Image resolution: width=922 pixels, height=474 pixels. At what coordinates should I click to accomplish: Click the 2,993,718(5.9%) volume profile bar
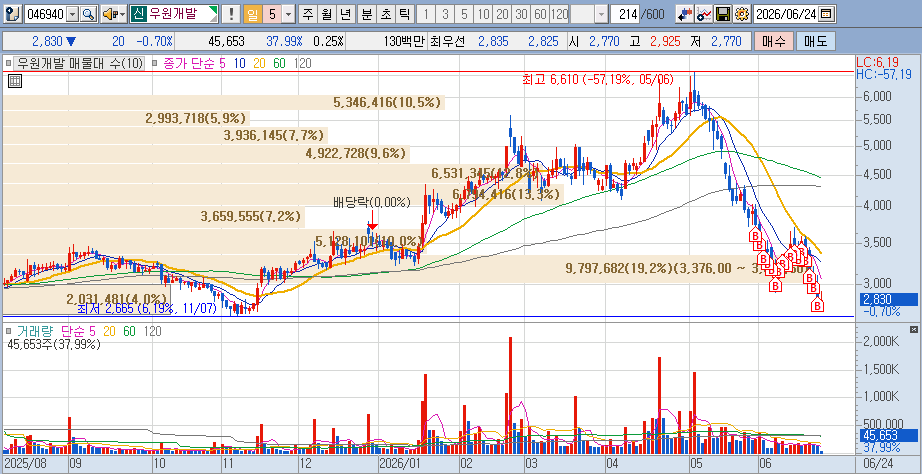(x=127, y=118)
